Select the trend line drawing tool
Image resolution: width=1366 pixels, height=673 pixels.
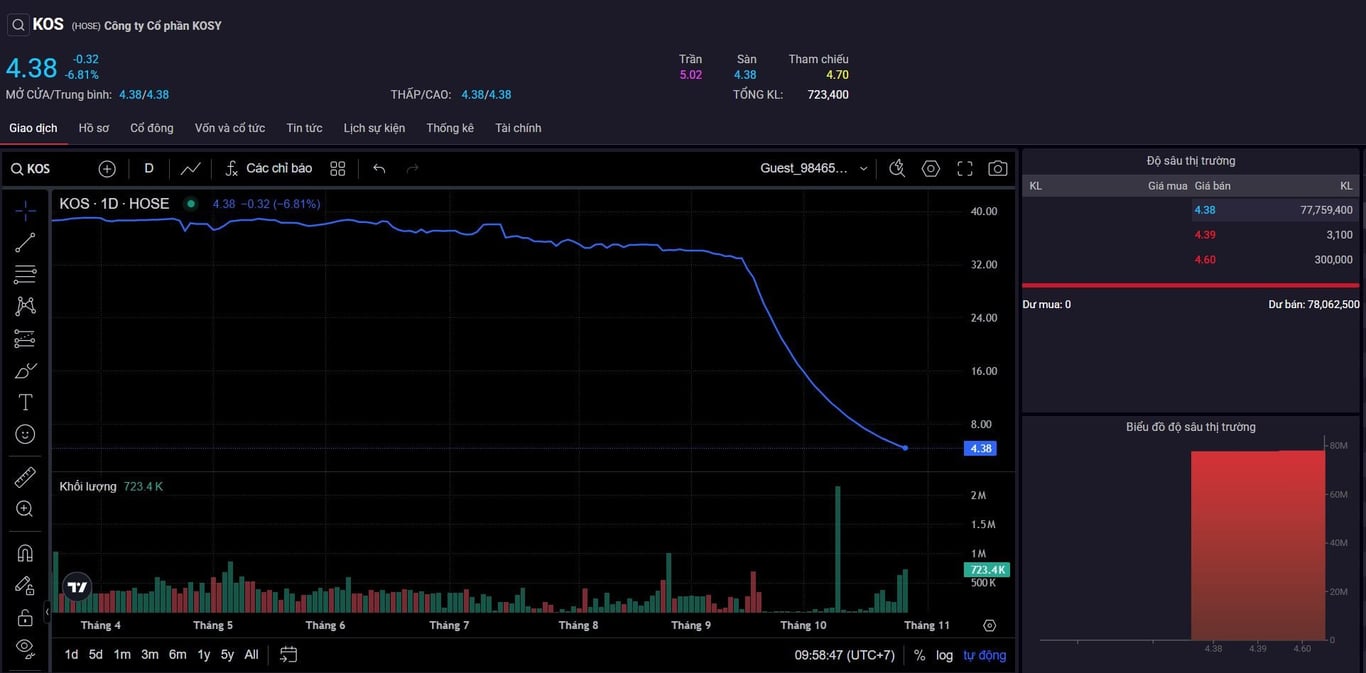tap(25, 242)
